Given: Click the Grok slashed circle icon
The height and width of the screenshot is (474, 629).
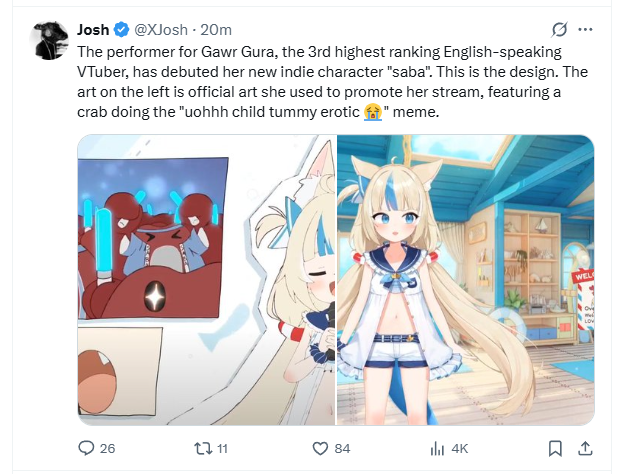Looking at the screenshot, I should click(560, 29).
